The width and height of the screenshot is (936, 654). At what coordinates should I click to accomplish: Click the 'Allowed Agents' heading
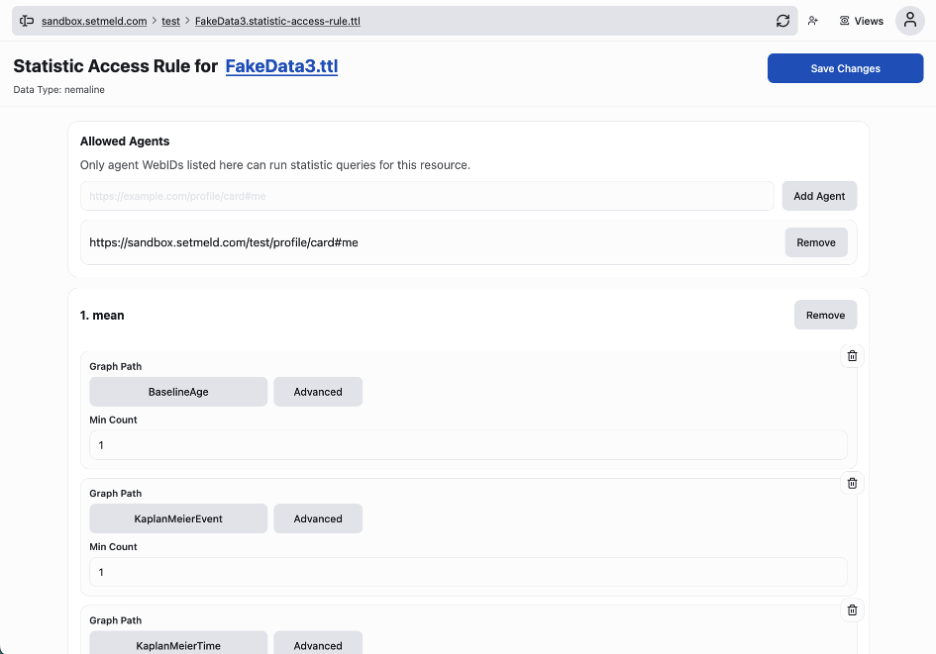[x=125, y=141]
